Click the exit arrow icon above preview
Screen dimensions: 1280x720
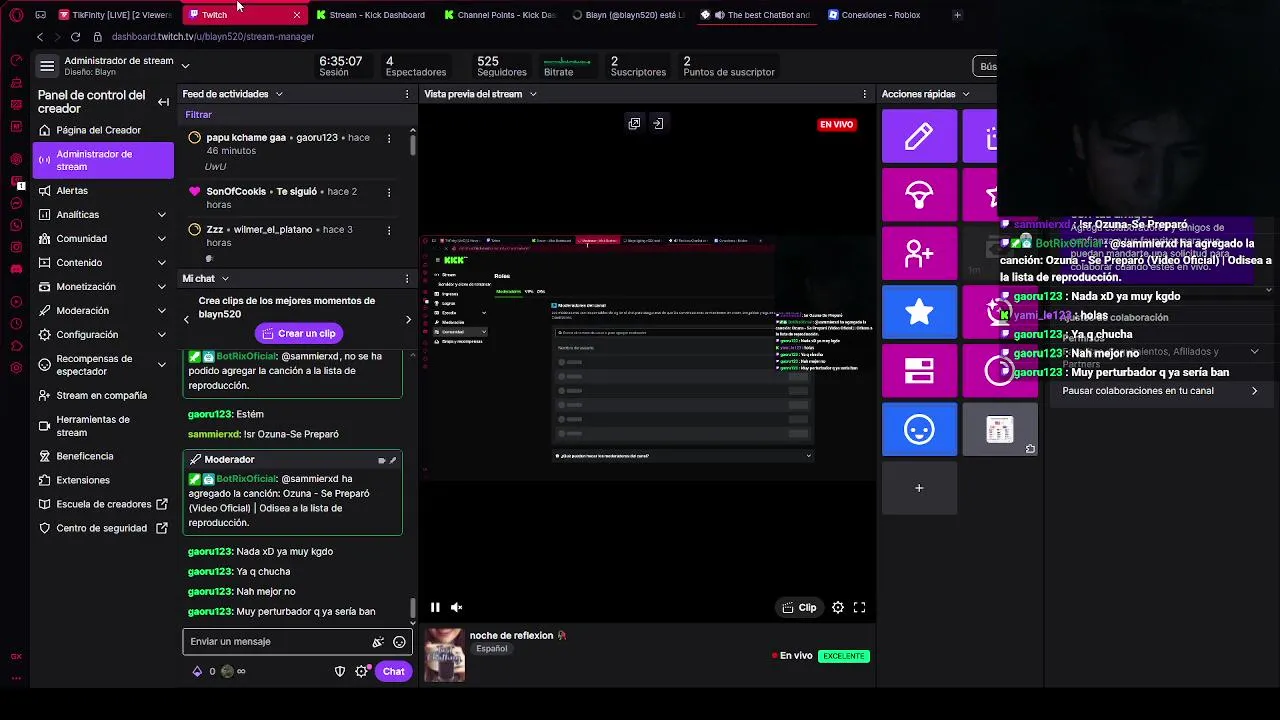[658, 123]
